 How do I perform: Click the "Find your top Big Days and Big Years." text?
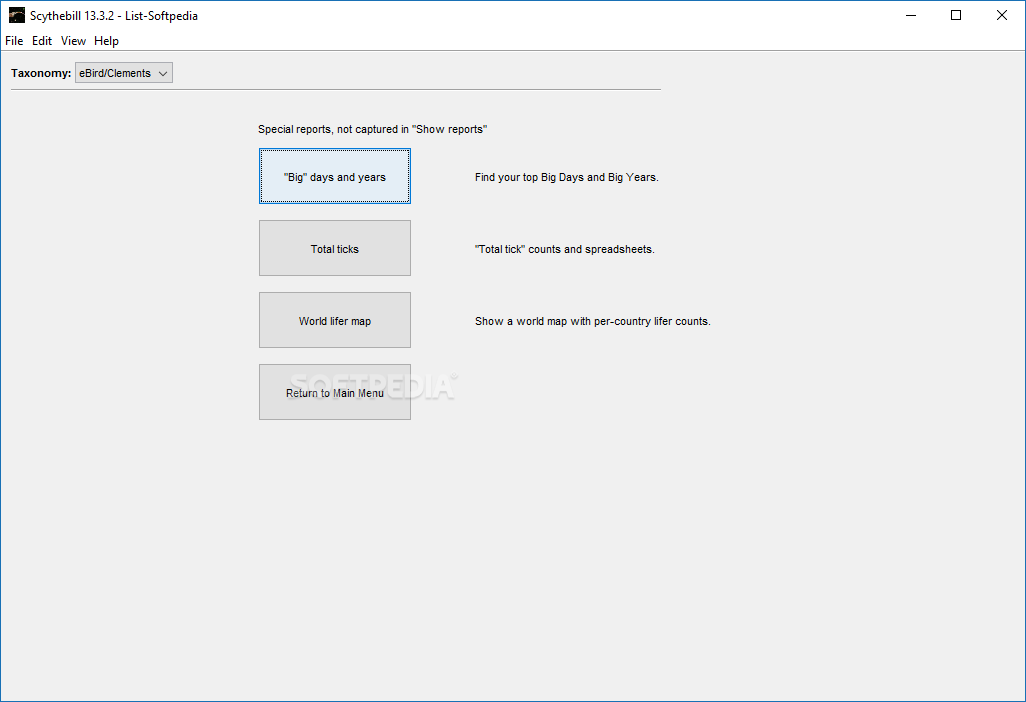pos(567,177)
